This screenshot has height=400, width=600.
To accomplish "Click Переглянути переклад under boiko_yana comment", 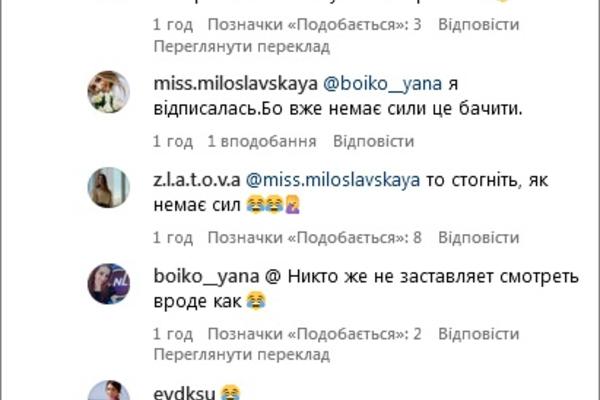I will tap(242, 355).
